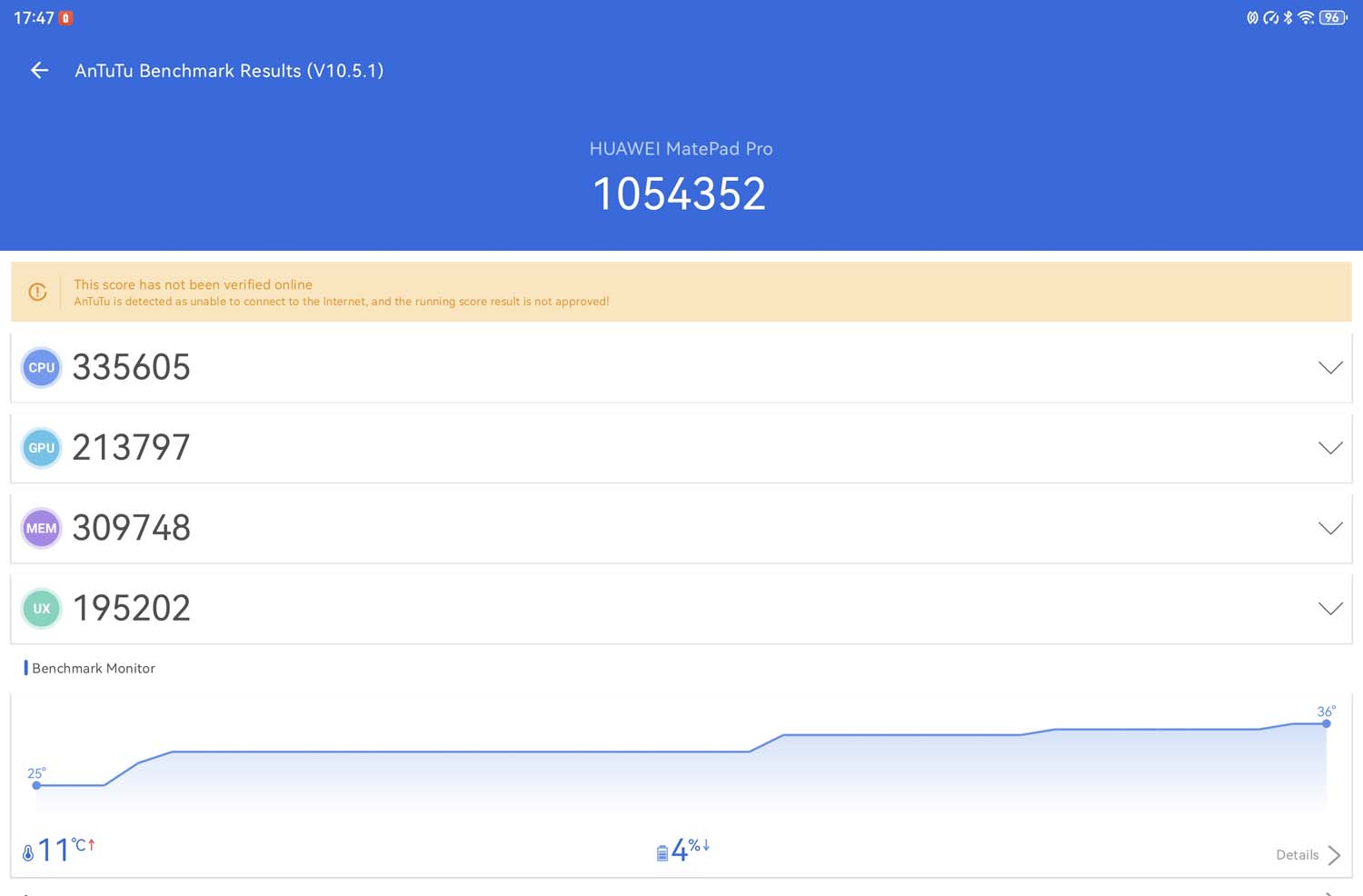Tap the MEM score badge icon
The height and width of the screenshot is (896, 1363).
[x=41, y=528]
